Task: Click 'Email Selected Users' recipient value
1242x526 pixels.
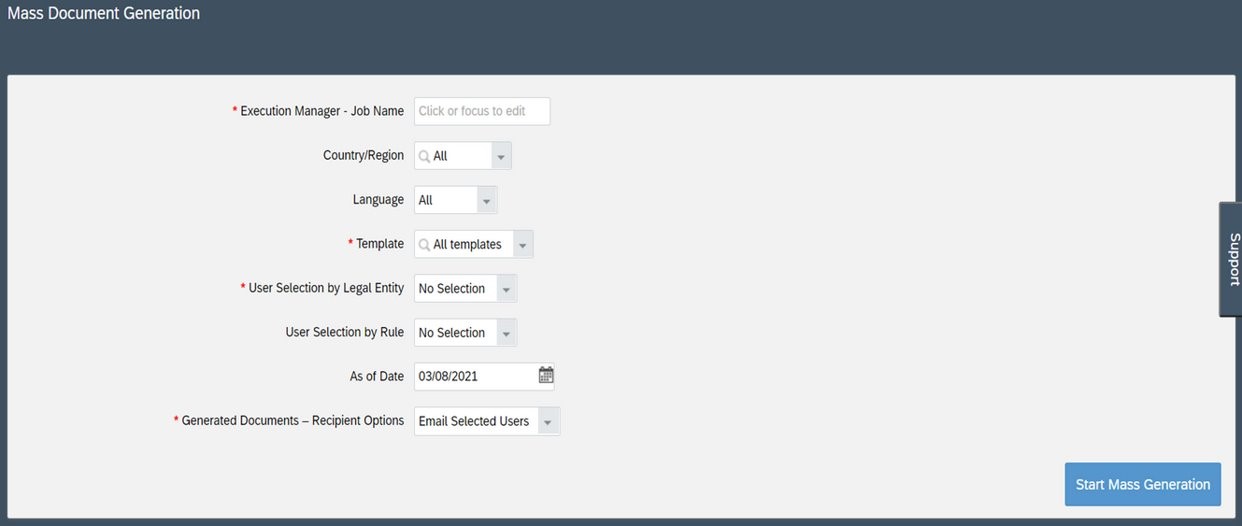Action: 474,421
